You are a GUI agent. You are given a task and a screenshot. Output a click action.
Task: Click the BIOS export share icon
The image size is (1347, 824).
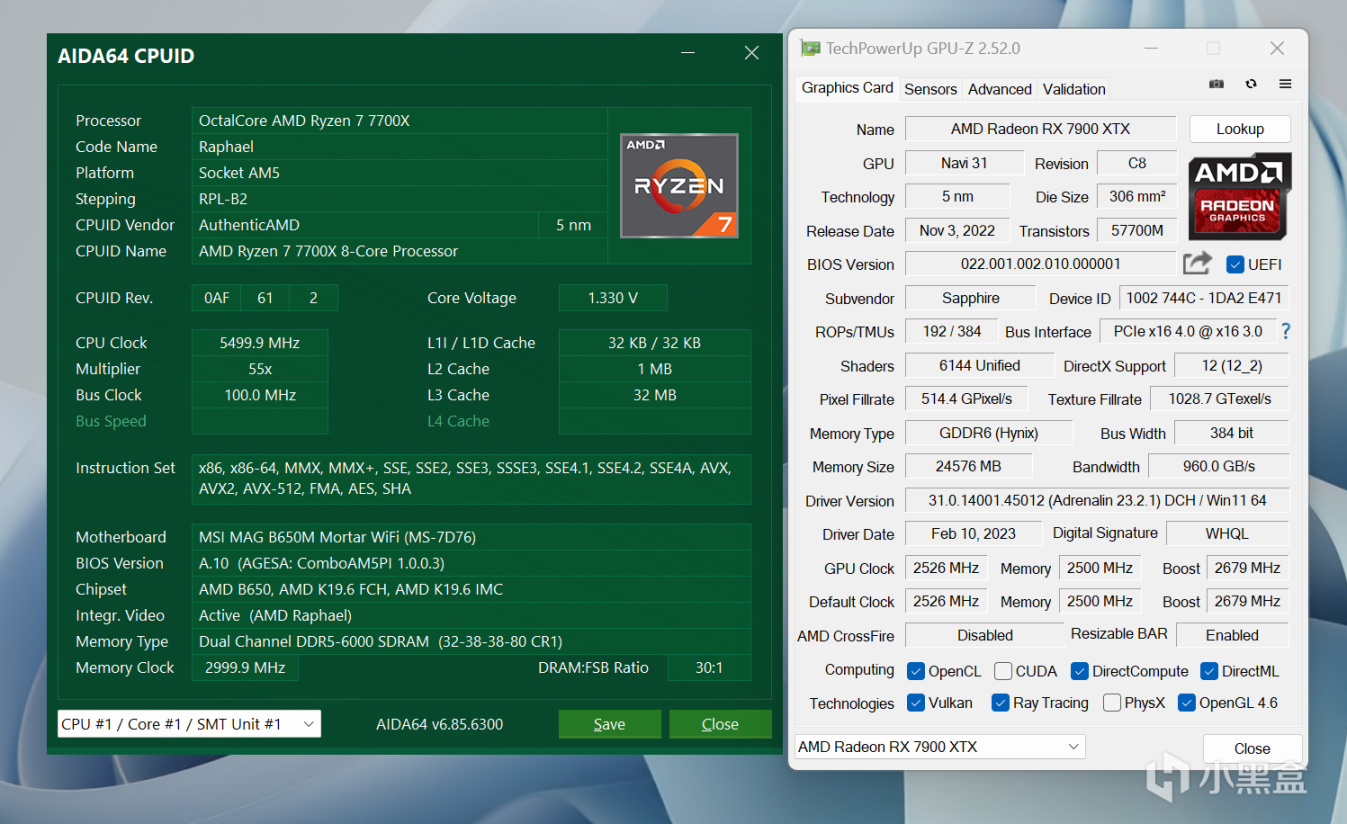coord(1197,263)
